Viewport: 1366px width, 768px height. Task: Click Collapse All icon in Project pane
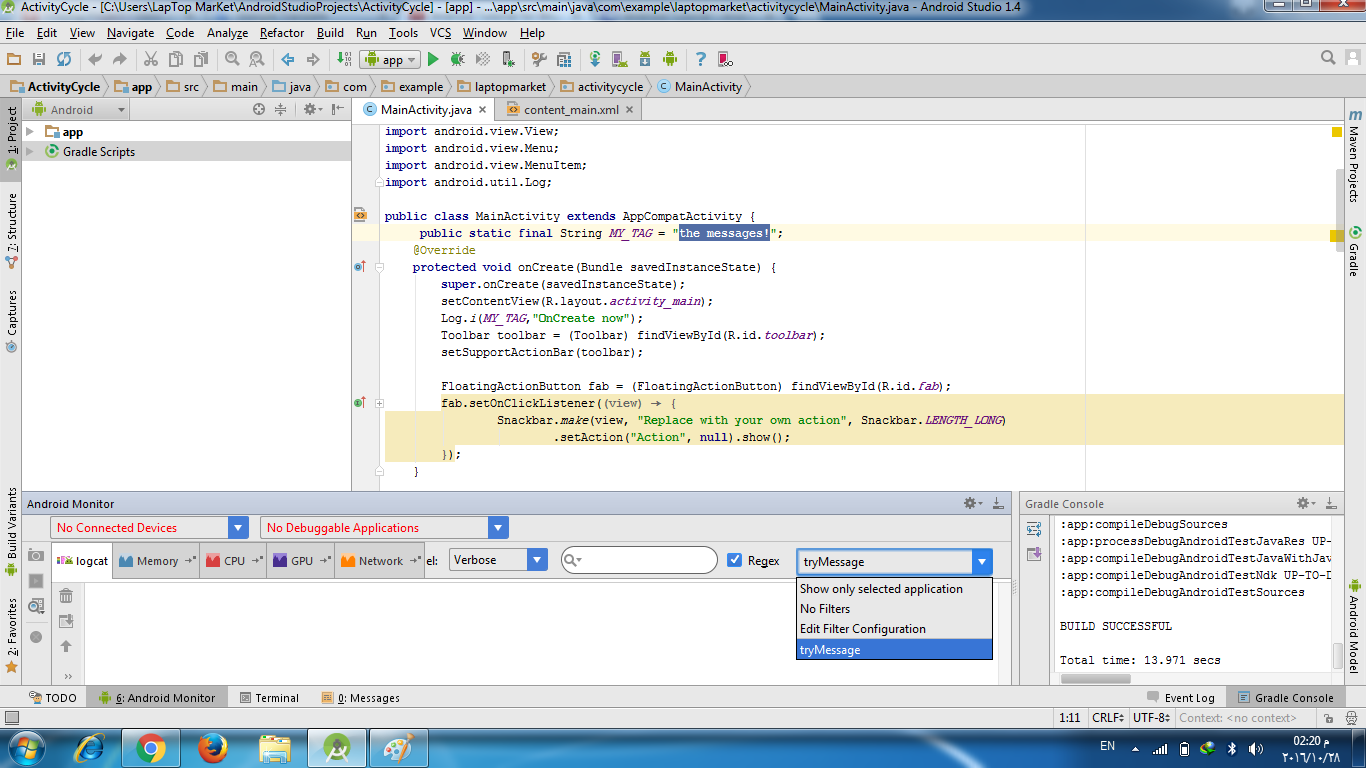tap(281, 110)
